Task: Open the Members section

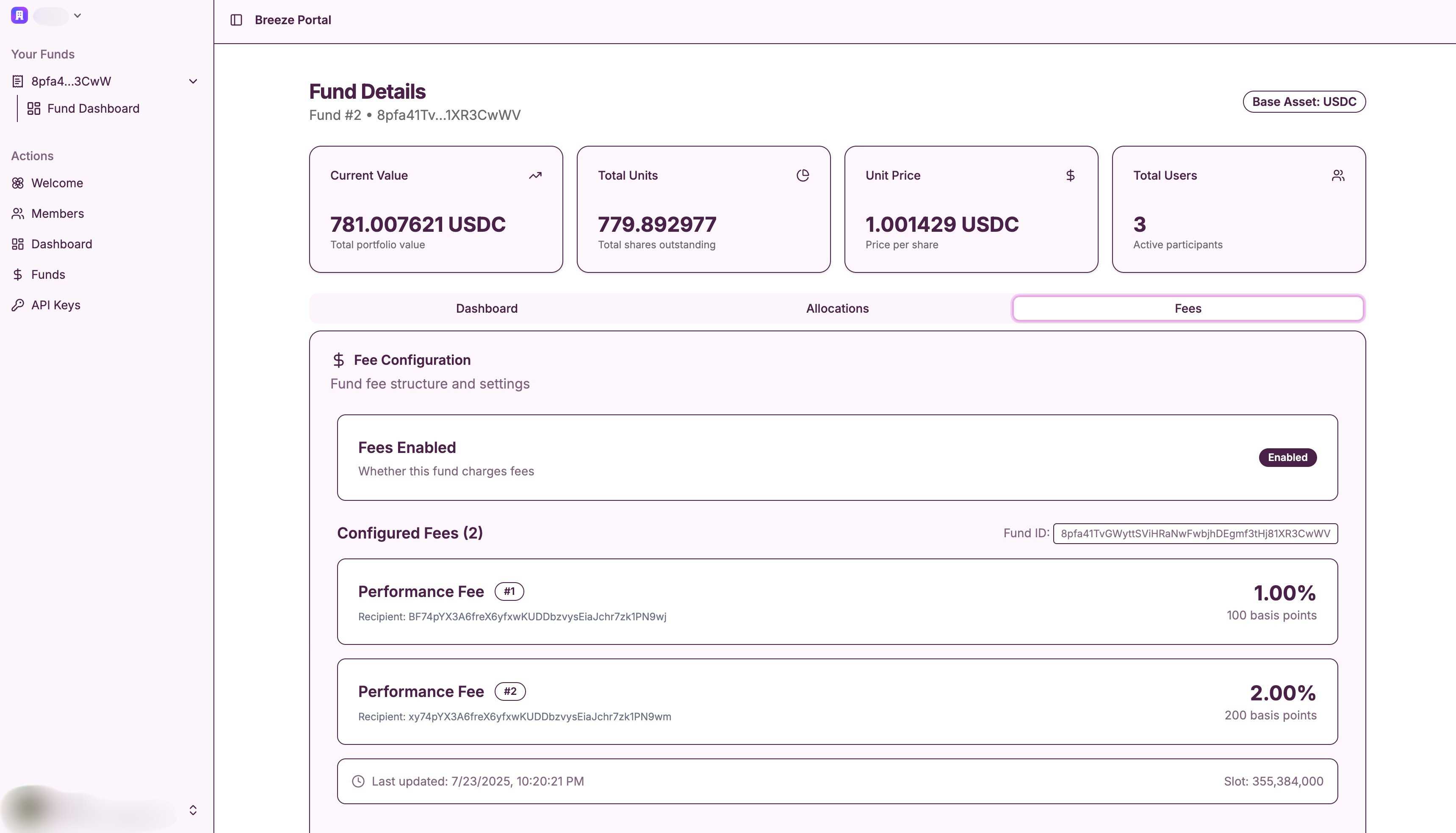Action: (x=57, y=213)
